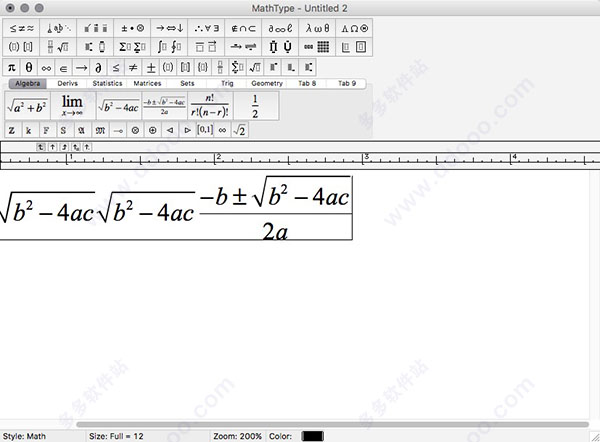This screenshot has height=442, width=600.
Task: Insert the element-of symbol
Action: 64,68
